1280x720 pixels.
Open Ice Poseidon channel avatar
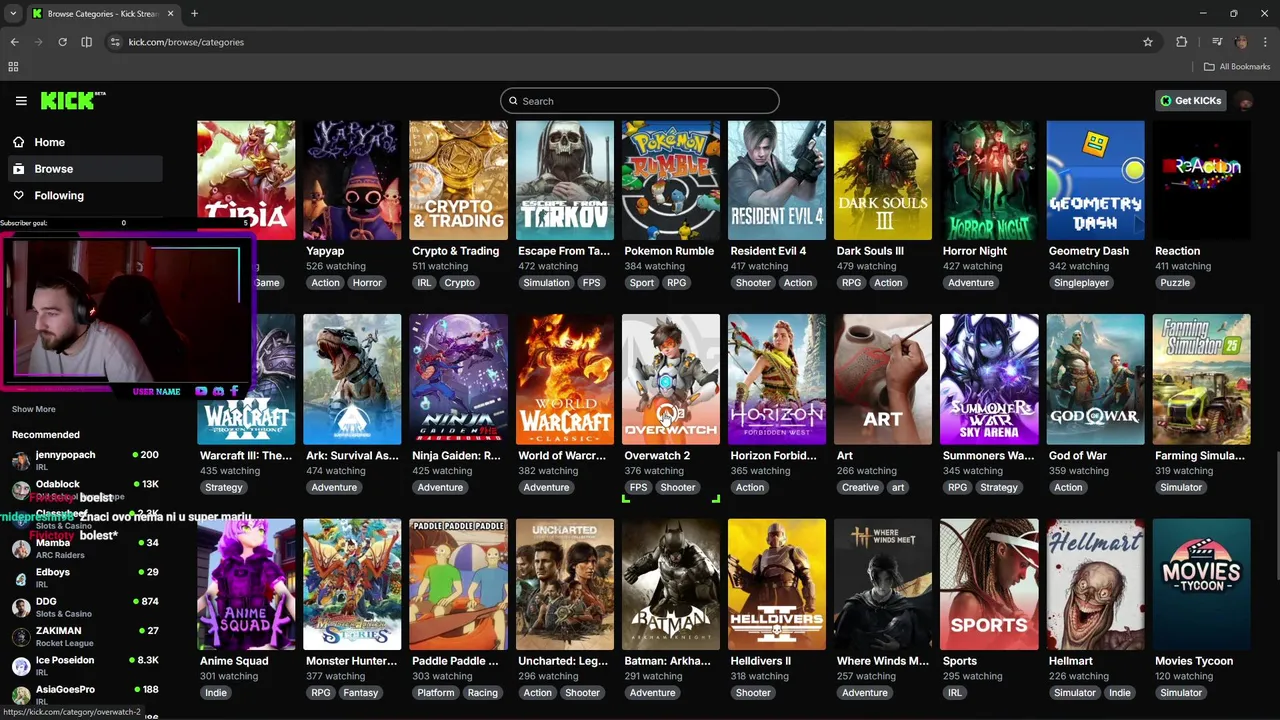click(21, 666)
